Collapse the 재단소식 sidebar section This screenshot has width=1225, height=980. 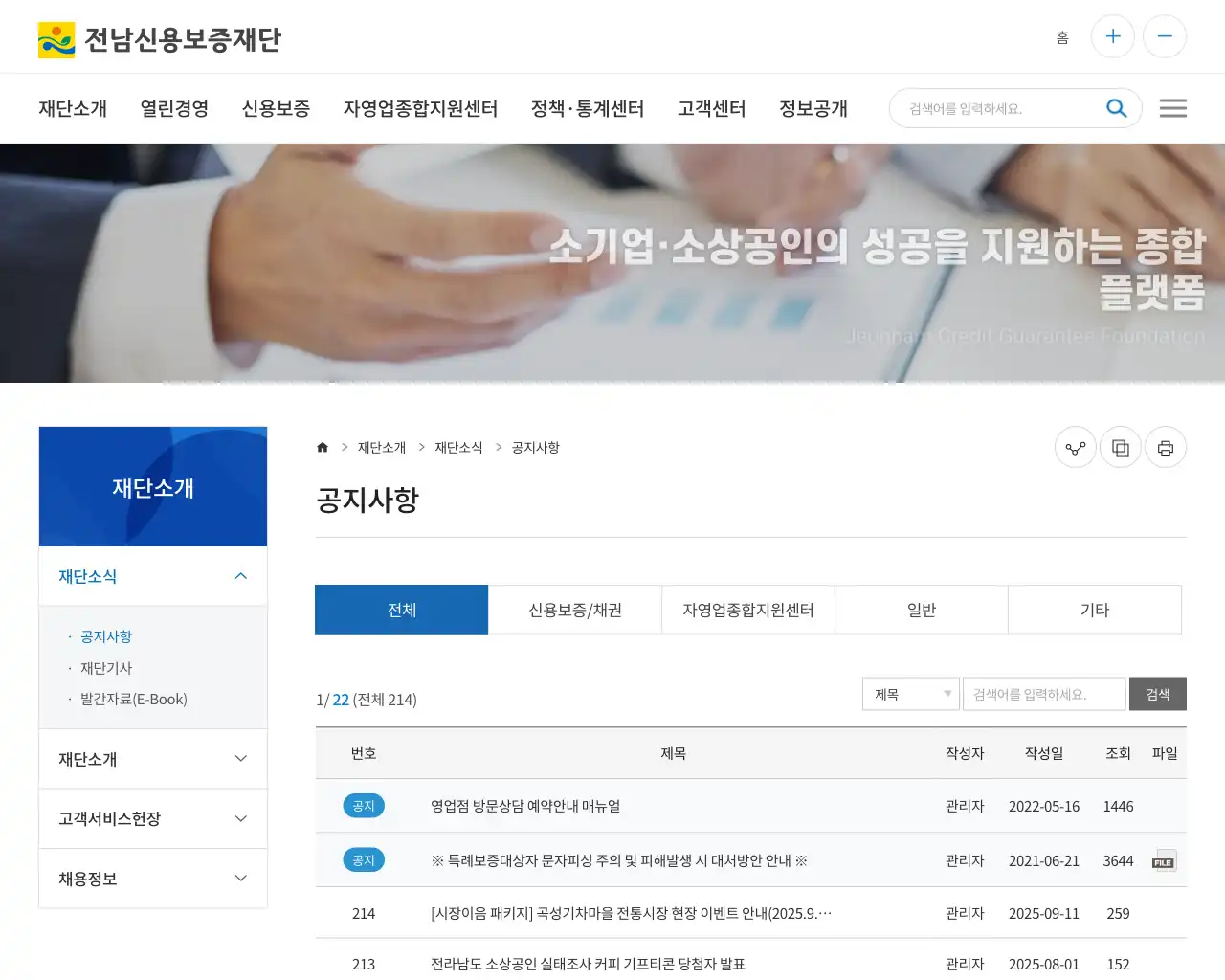153,576
